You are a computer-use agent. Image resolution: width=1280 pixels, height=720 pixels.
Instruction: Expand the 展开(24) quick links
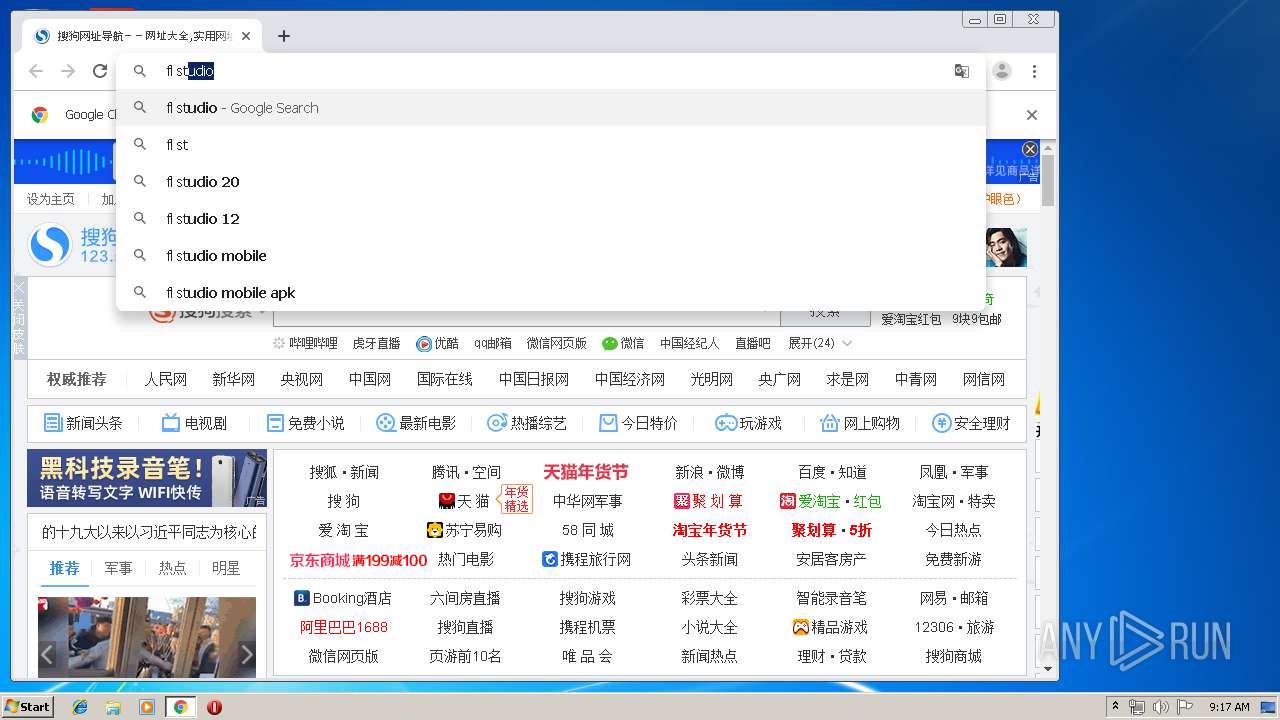pyautogui.click(x=820, y=343)
